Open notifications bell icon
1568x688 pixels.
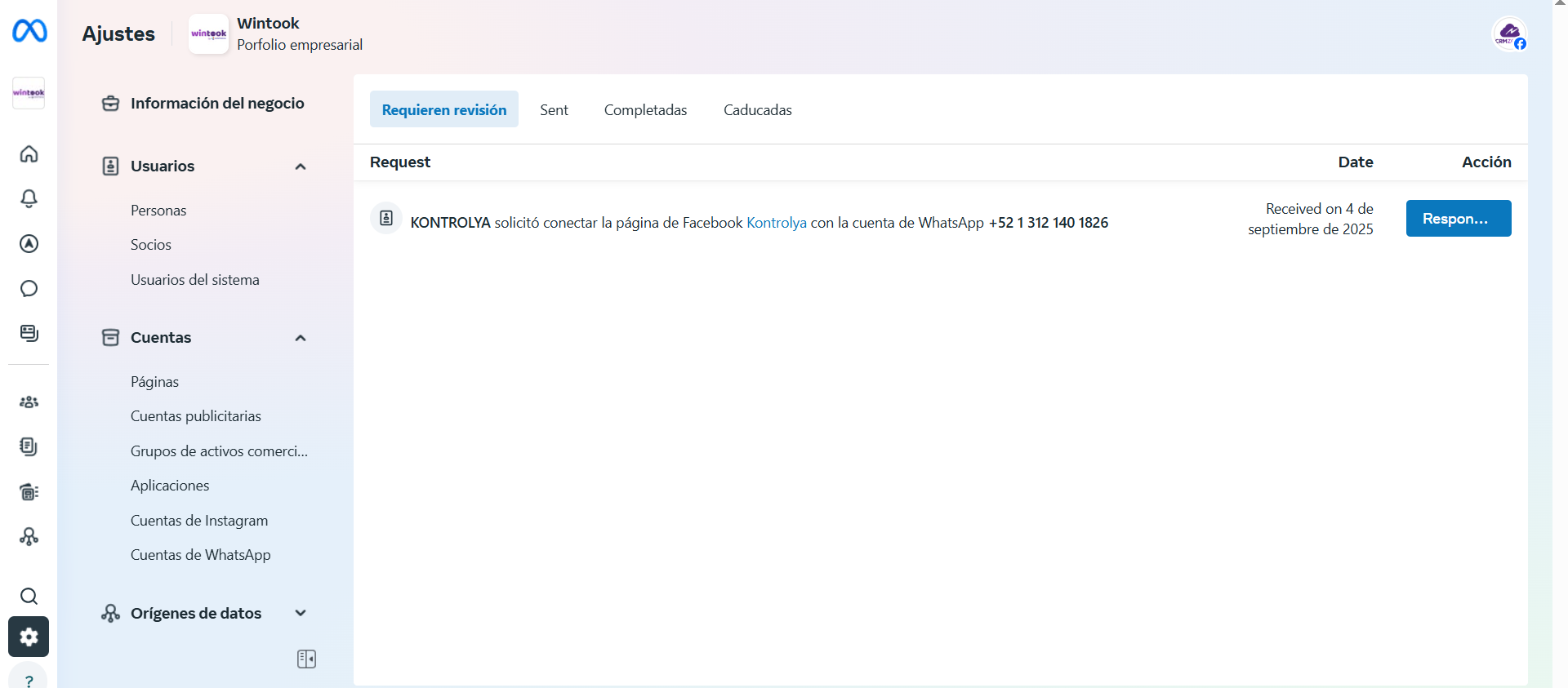(x=29, y=198)
